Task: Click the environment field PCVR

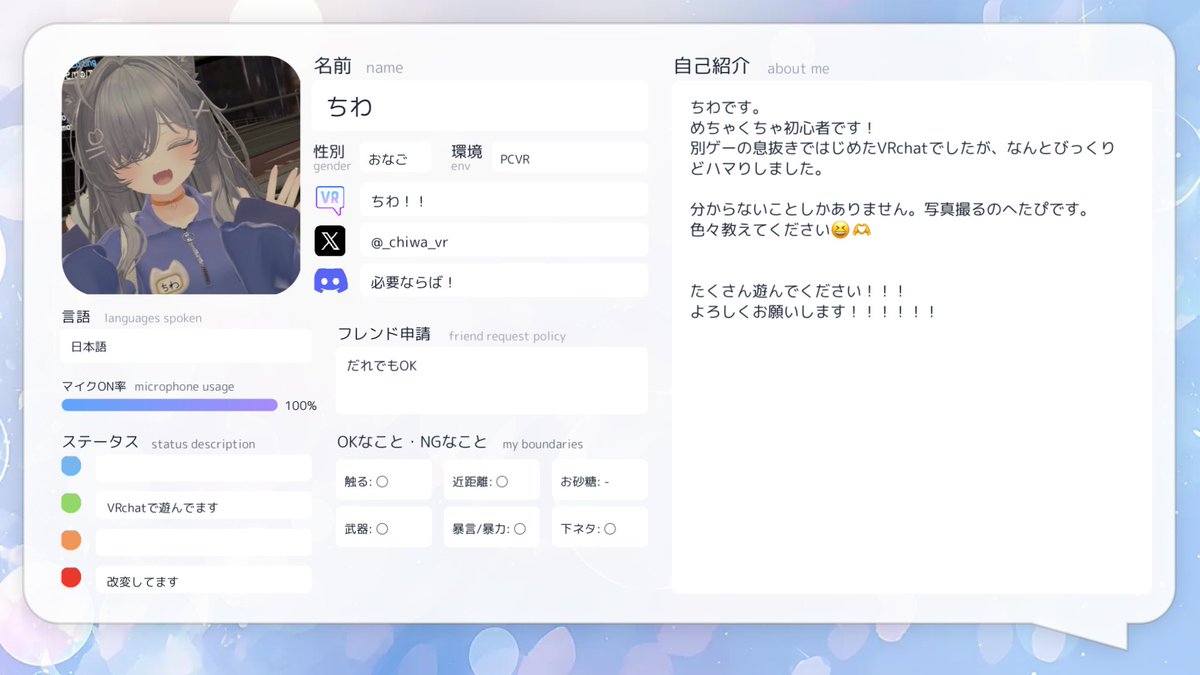Action: (x=568, y=157)
